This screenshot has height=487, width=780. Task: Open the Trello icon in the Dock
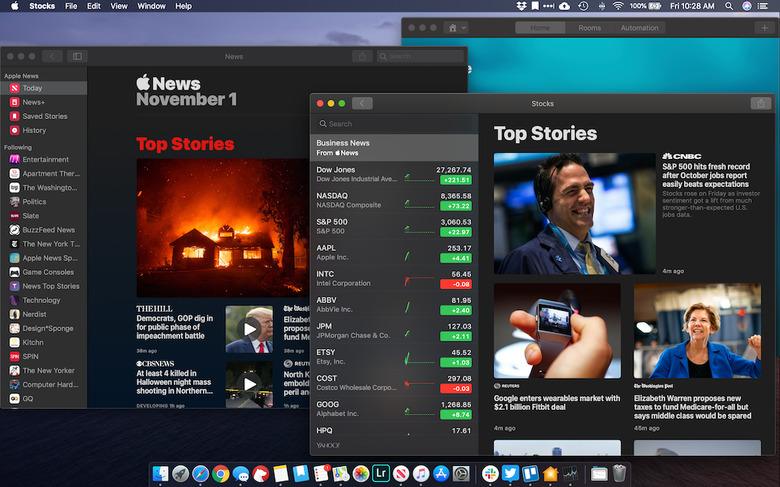point(530,473)
